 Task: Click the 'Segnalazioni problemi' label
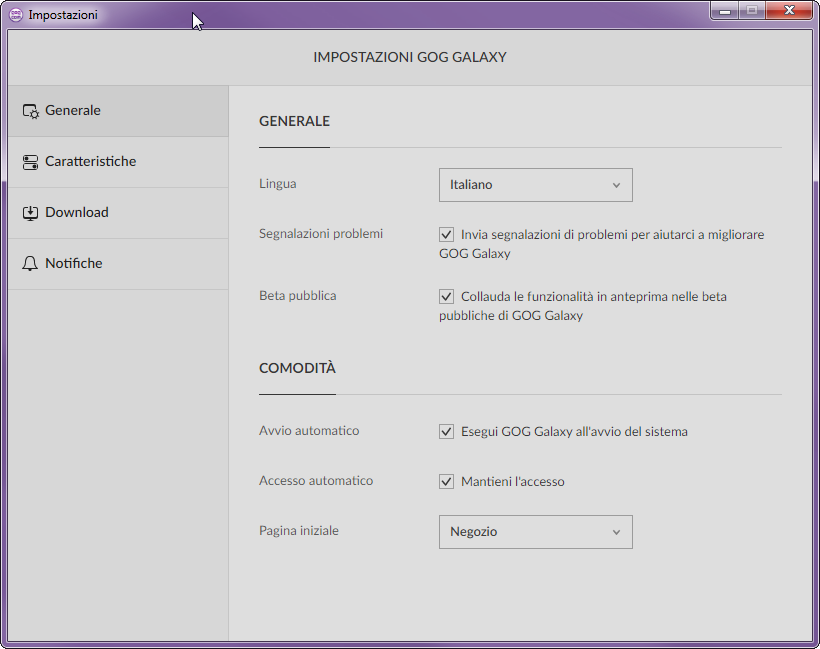pyautogui.click(x=321, y=233)
